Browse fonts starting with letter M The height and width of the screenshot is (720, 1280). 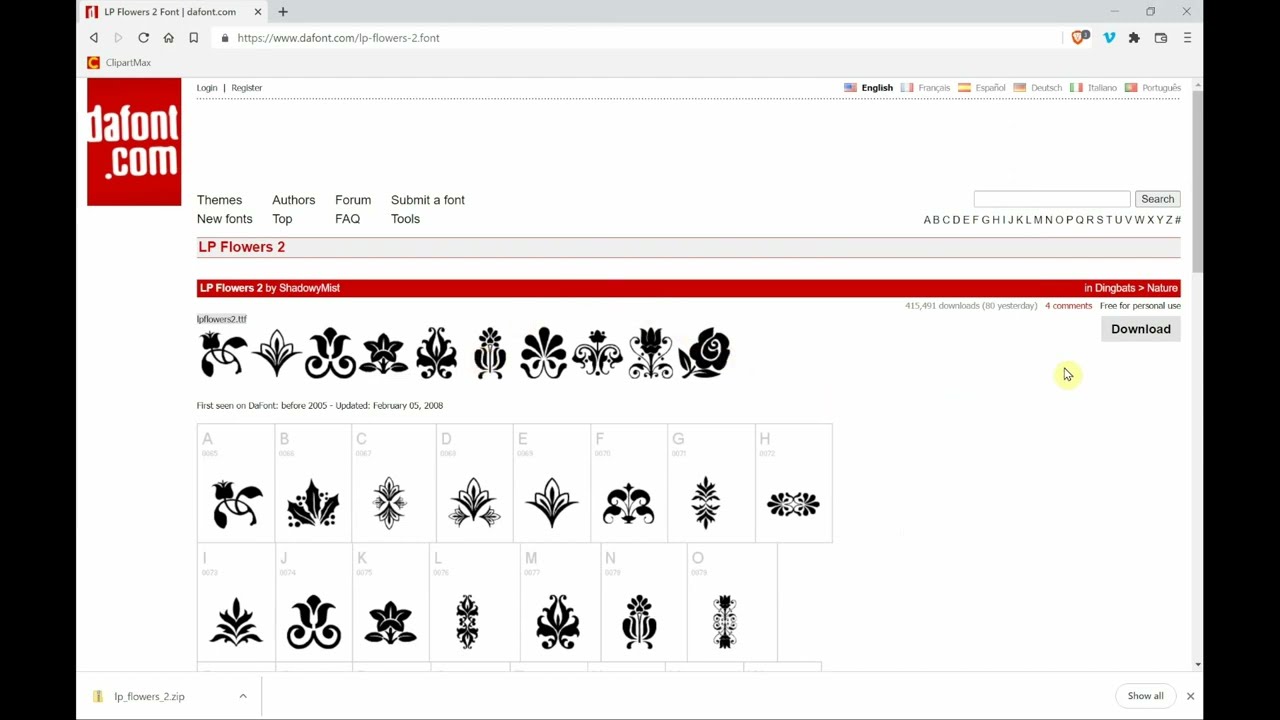click(x=1038, y=220)
